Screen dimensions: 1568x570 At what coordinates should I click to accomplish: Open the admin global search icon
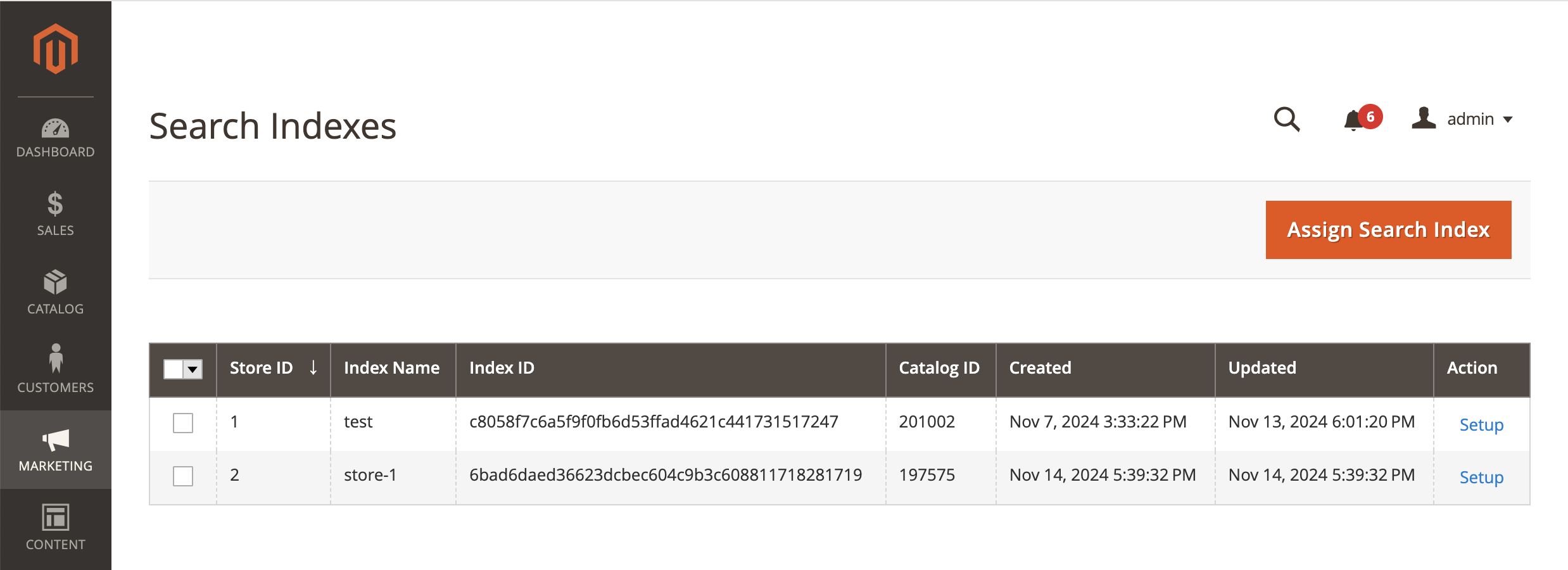[x=1287, y=120]
